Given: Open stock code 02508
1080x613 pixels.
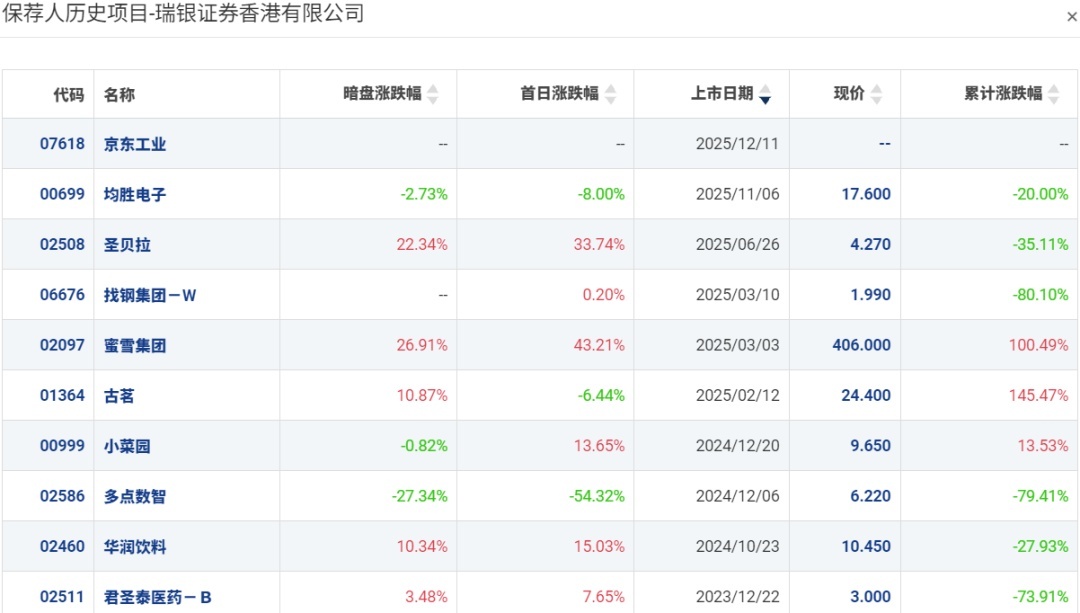Looking at the screenshot, I should tap(62, 245).
